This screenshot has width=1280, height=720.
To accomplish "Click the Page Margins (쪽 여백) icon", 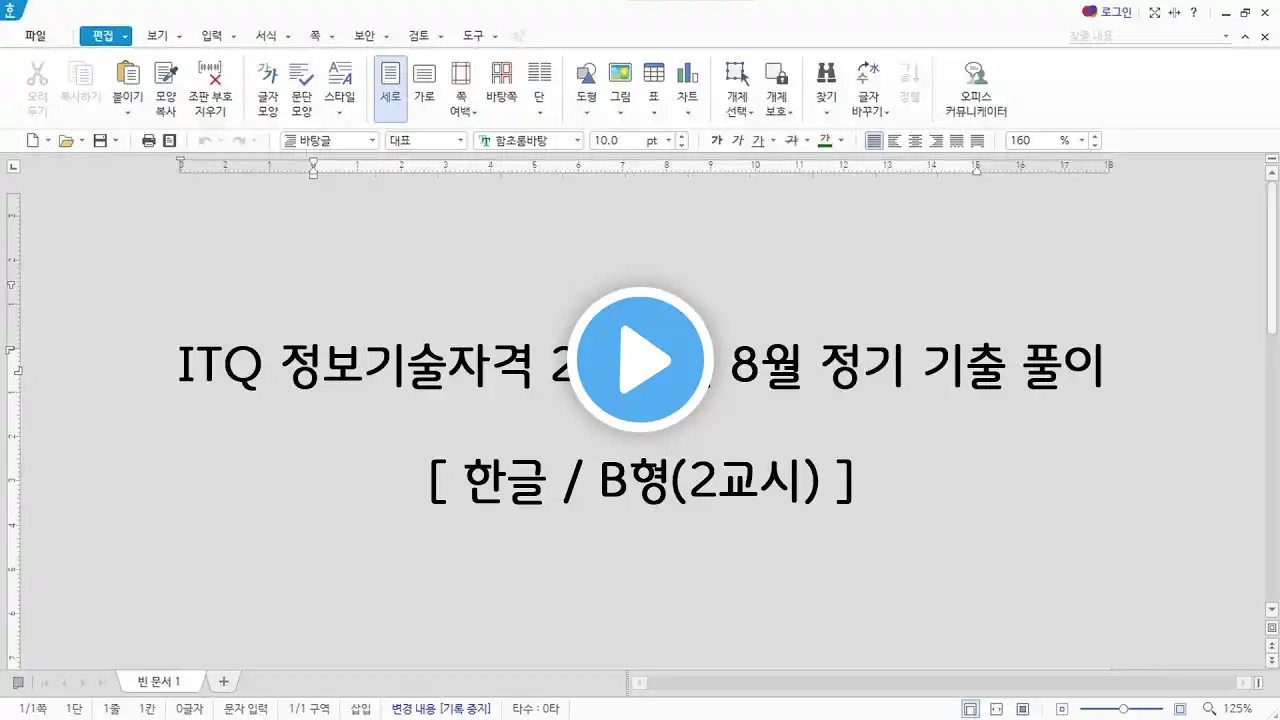I will (x=461, y=75).
